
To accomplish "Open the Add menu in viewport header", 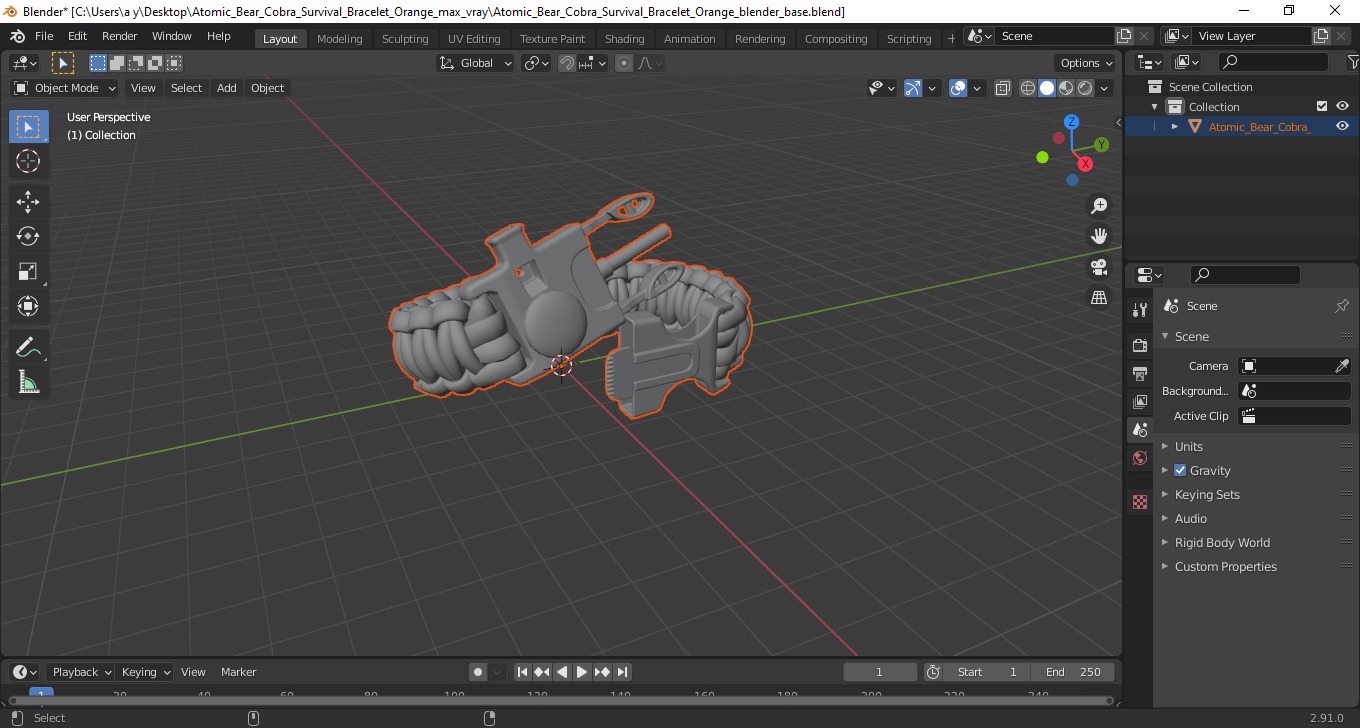I will [227, 88].
